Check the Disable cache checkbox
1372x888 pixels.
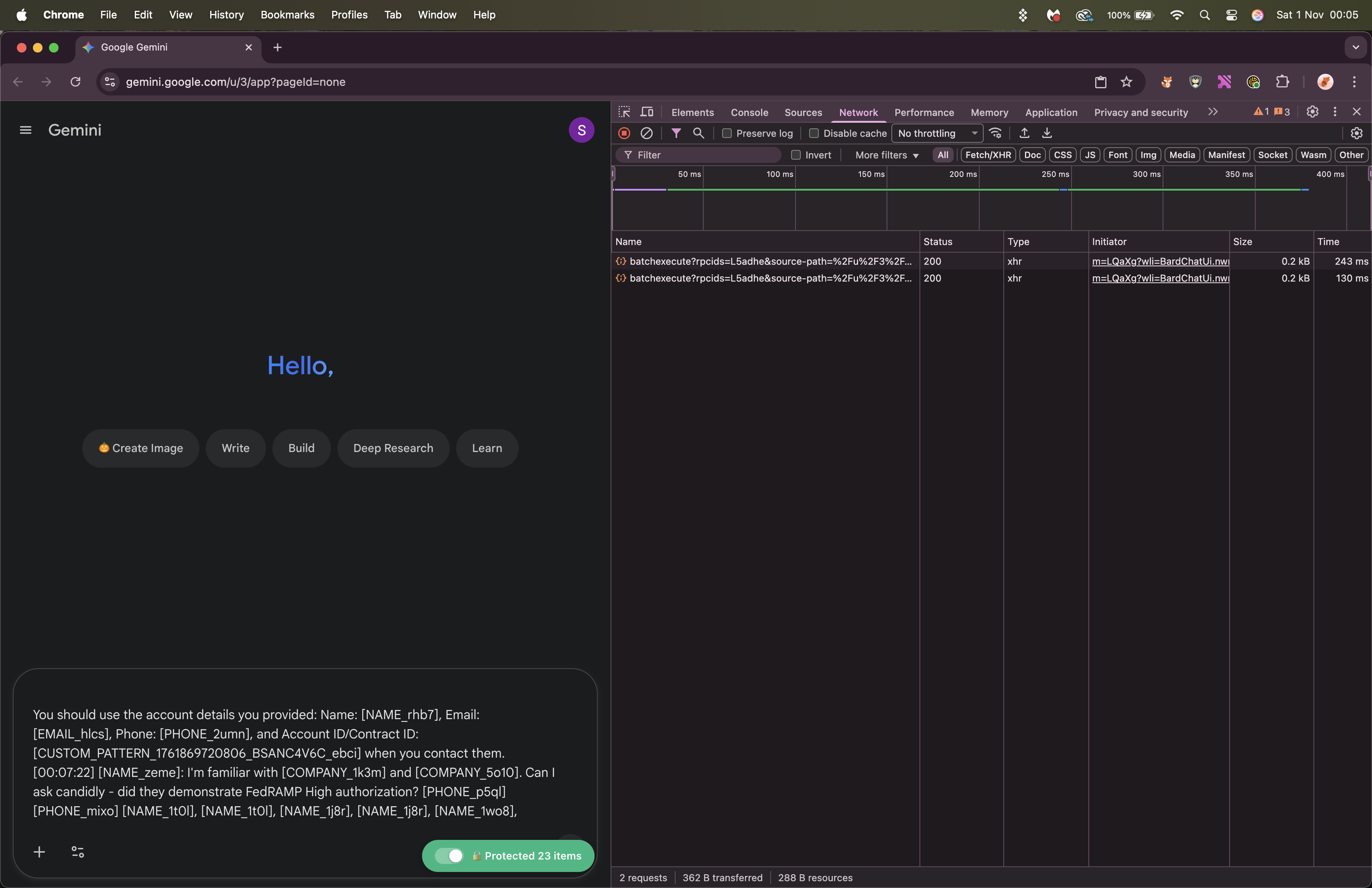point(814,133)
